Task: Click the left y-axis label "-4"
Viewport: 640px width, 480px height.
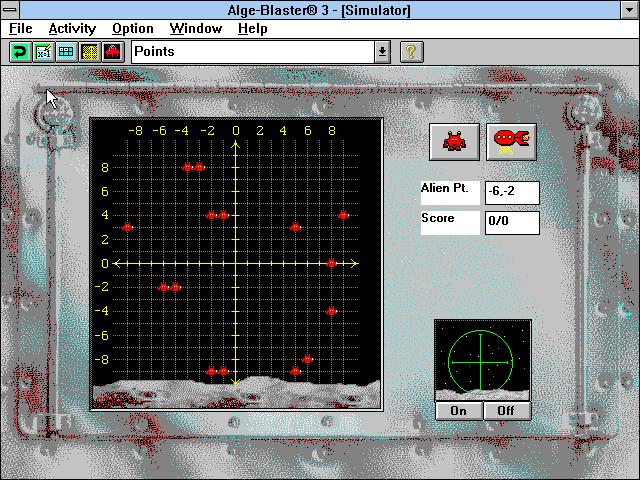Action: (101, 311)
